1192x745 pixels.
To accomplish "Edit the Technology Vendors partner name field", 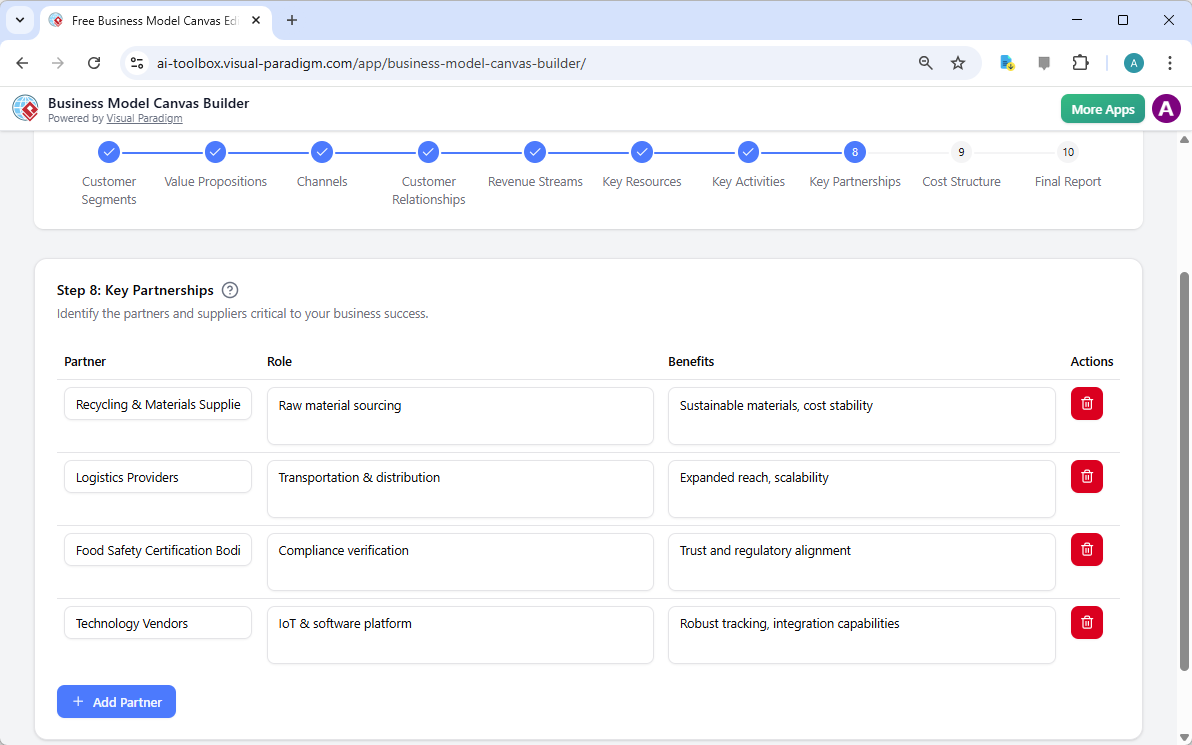I will point(157,622).
